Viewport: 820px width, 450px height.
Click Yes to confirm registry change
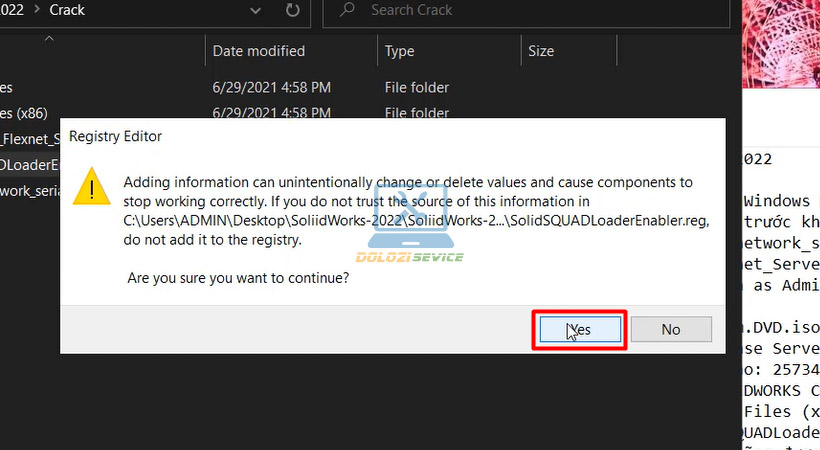click(x=580, y=329)
